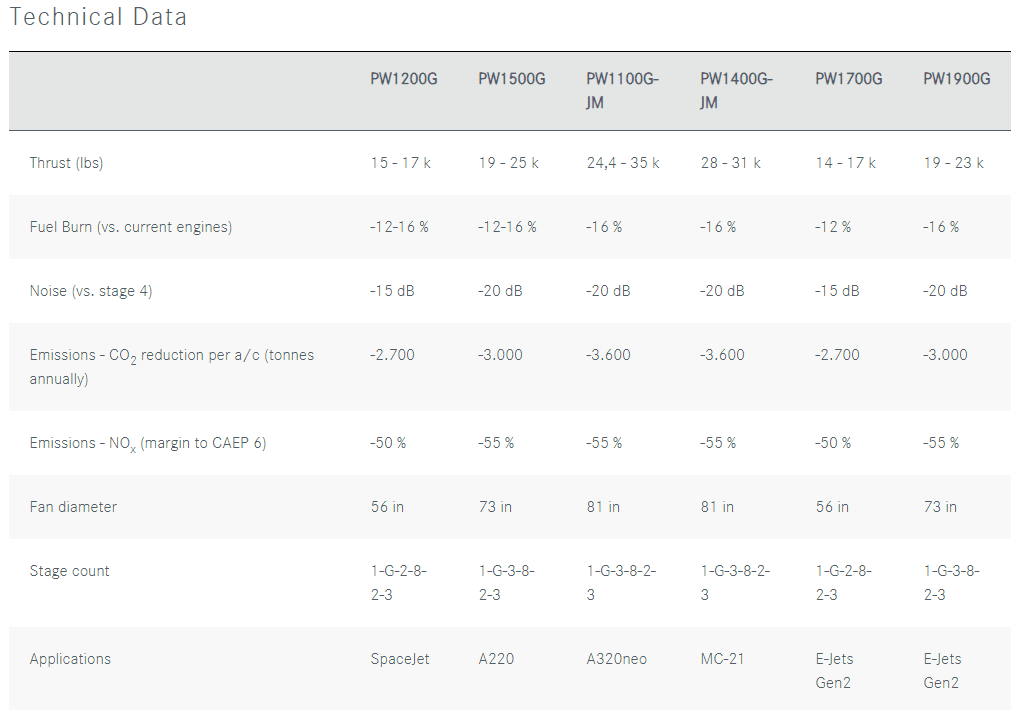Click the A220 application cell
Screen dimensions: 1020x710
pyautogui.click(x=496, y=659)
